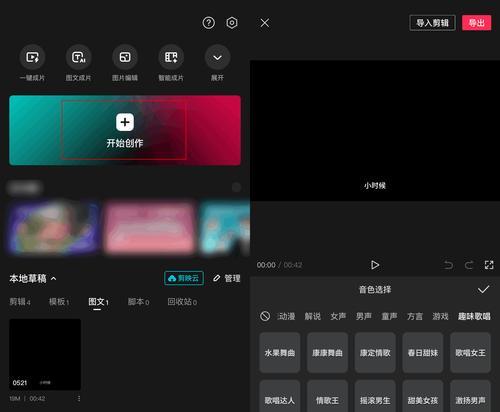500x412 pixels.
Task: Switch to 男声 voice category
Action: click(364, 316)
